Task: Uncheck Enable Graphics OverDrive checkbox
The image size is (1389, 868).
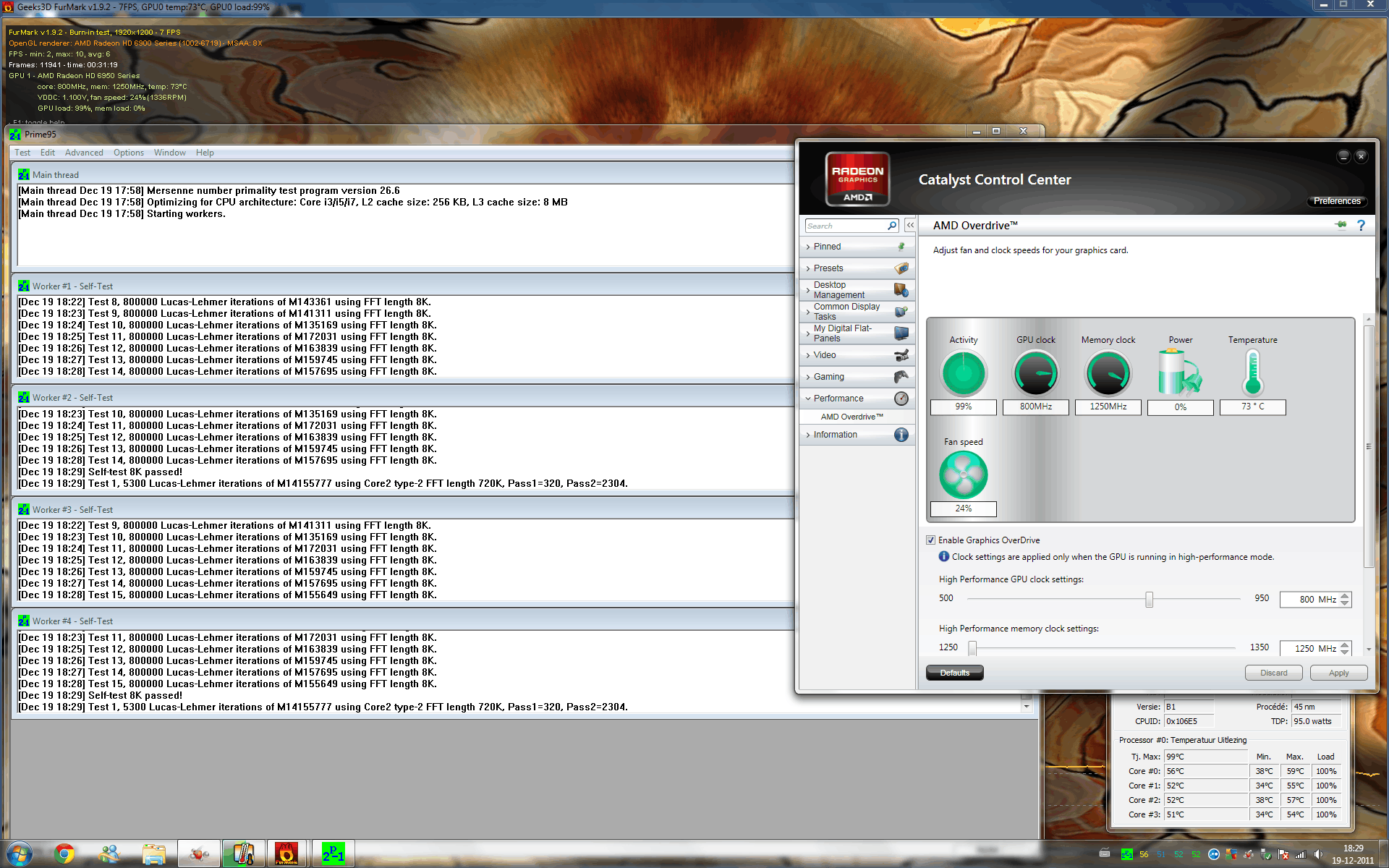Action: [931, 540]
